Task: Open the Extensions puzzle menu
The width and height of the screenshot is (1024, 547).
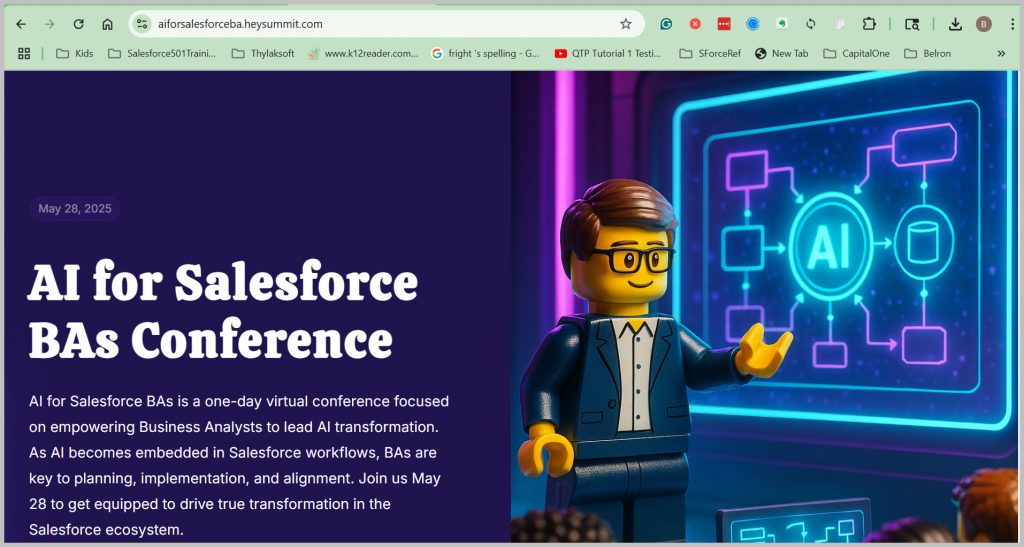Action: pos(869,24)
